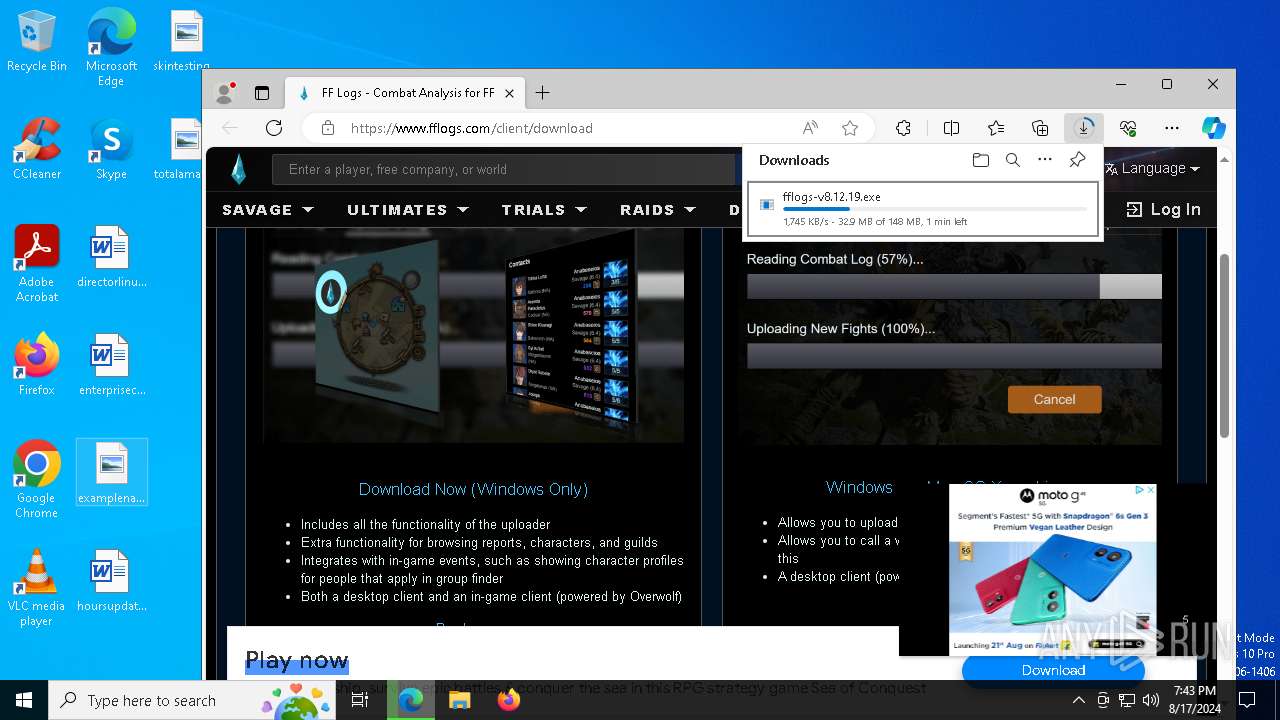Expand the TRIALS menu

coord(543,210)
